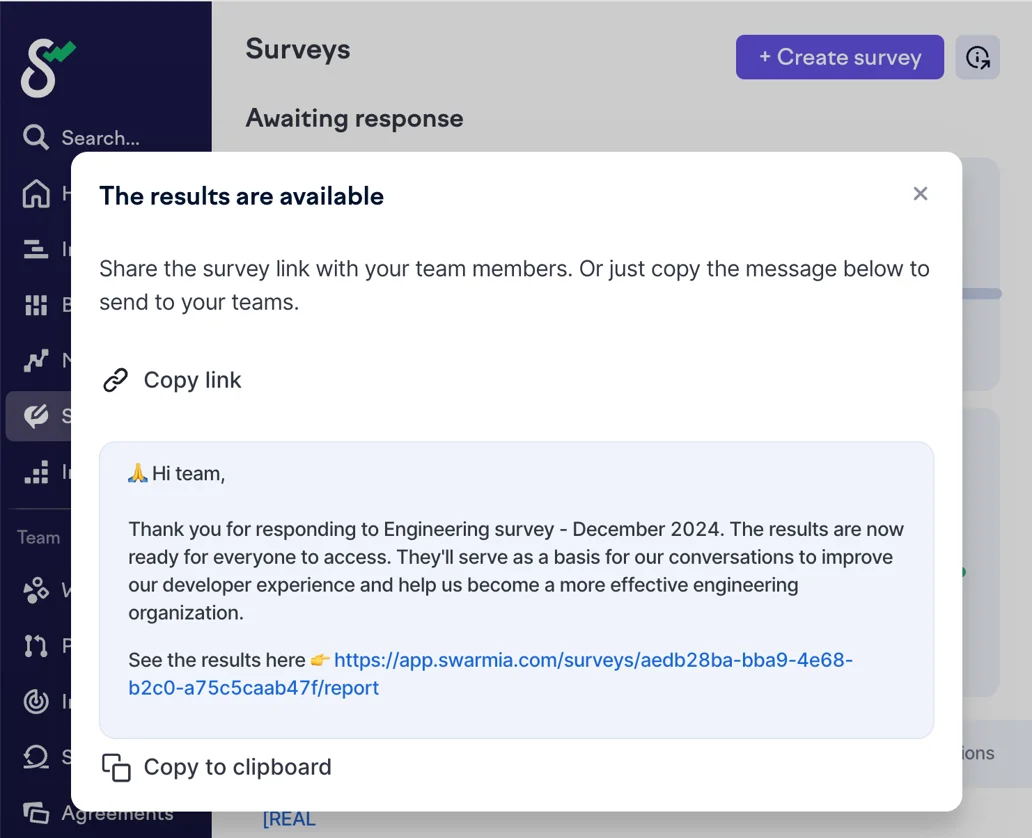Open the grid blocks sidebar icon

36,305
